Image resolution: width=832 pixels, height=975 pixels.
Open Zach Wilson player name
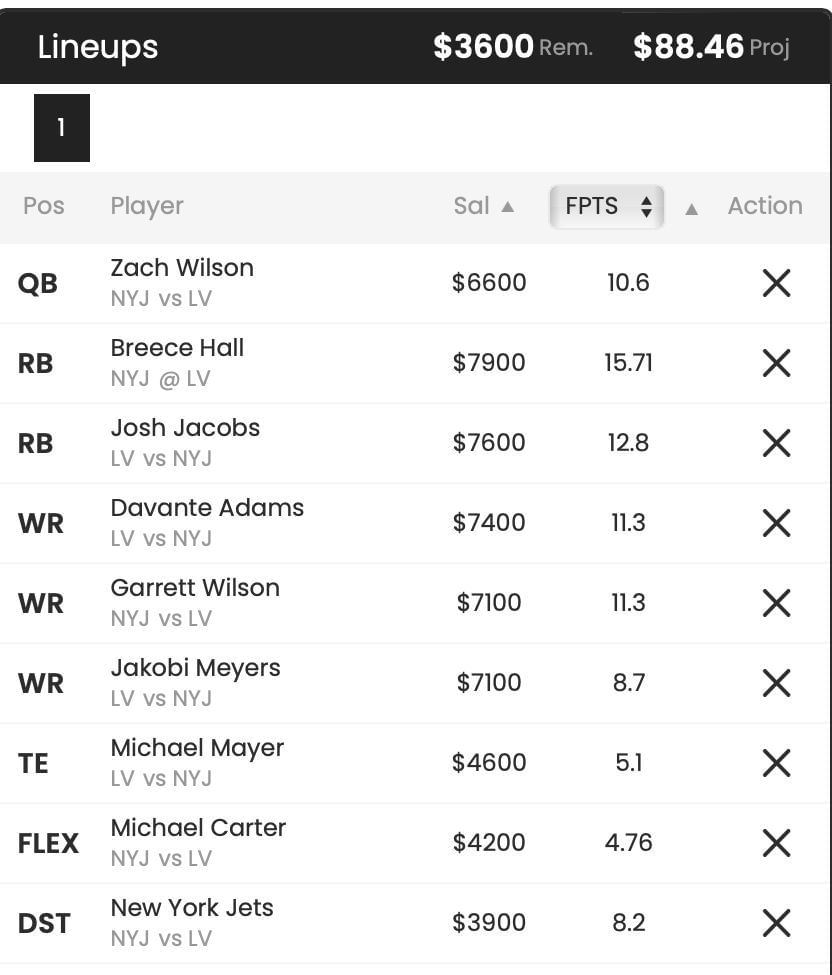tap(182, 268)
